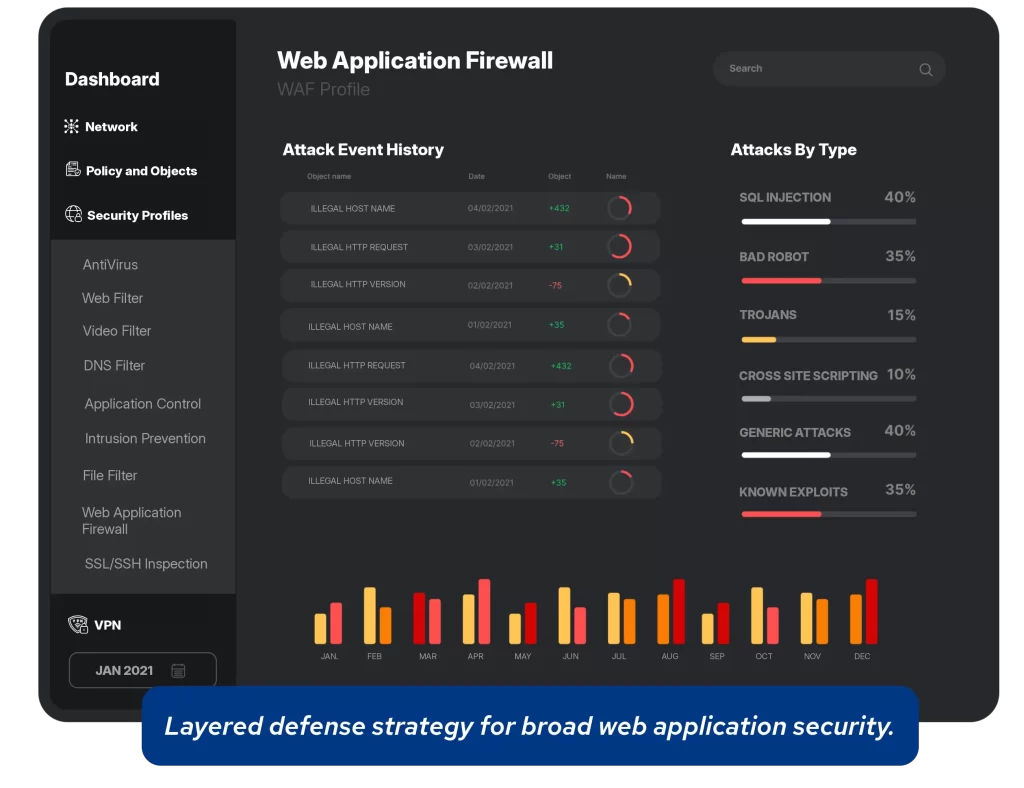The height and width of the screenshot is (788, 1024).
Task: Click the Network snowflake icon
Action: click(x=71, y=126)
